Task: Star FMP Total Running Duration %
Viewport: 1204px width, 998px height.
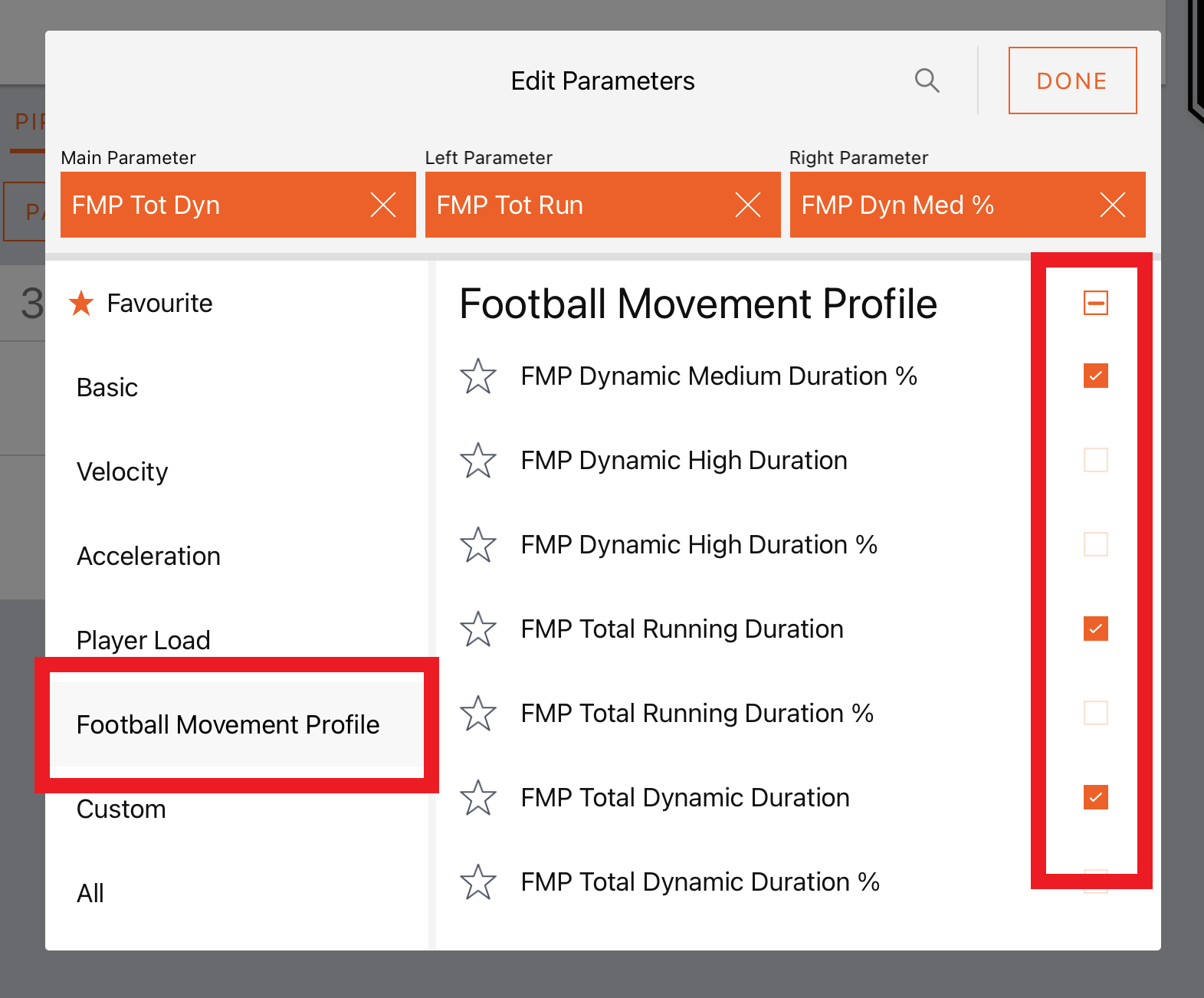Action: [478, 714]
